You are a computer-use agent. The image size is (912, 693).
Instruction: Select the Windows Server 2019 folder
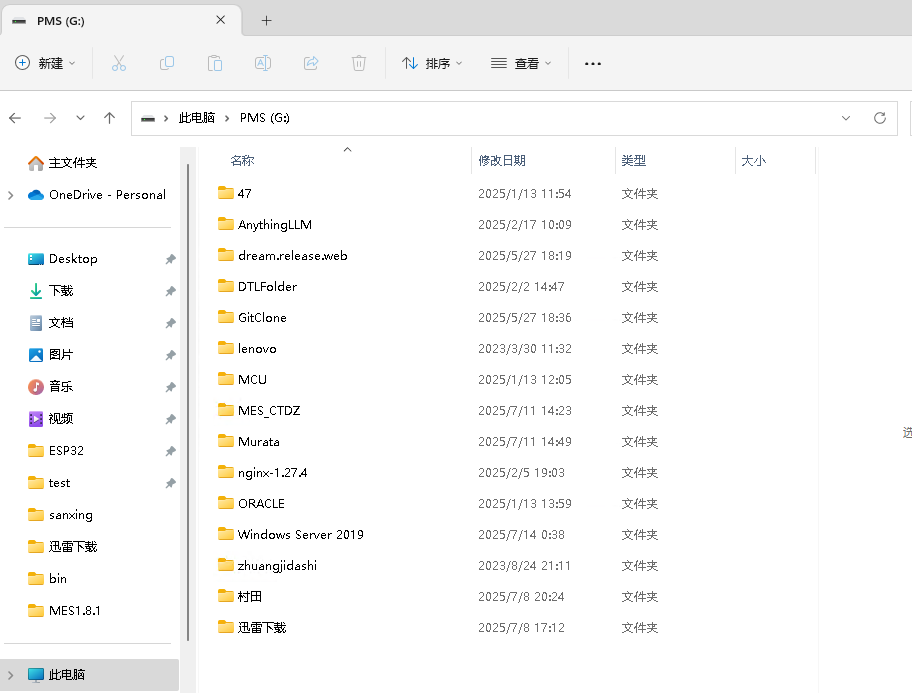(300, 534)
